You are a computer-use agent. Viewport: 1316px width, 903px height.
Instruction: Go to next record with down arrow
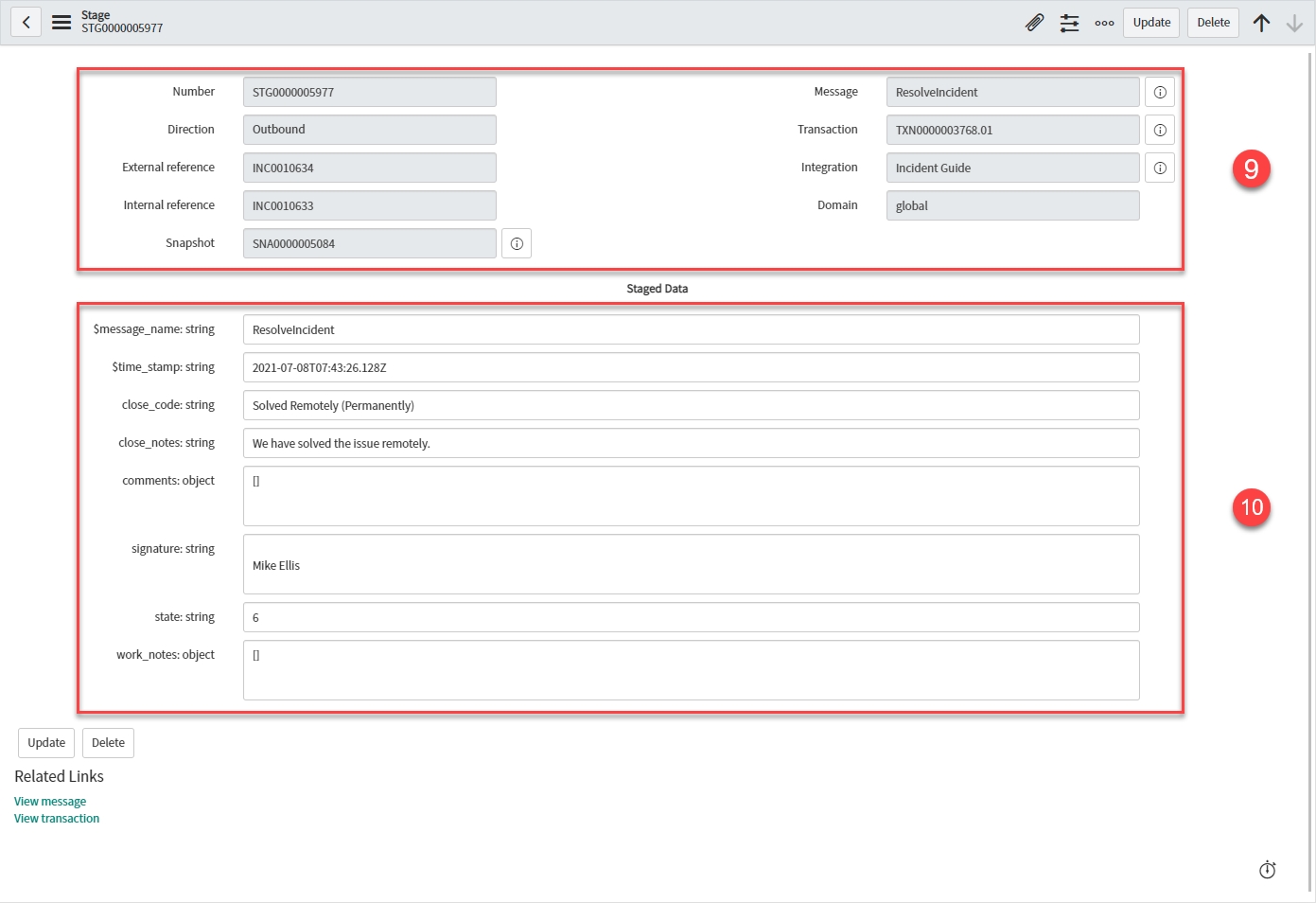point(1294,23)
